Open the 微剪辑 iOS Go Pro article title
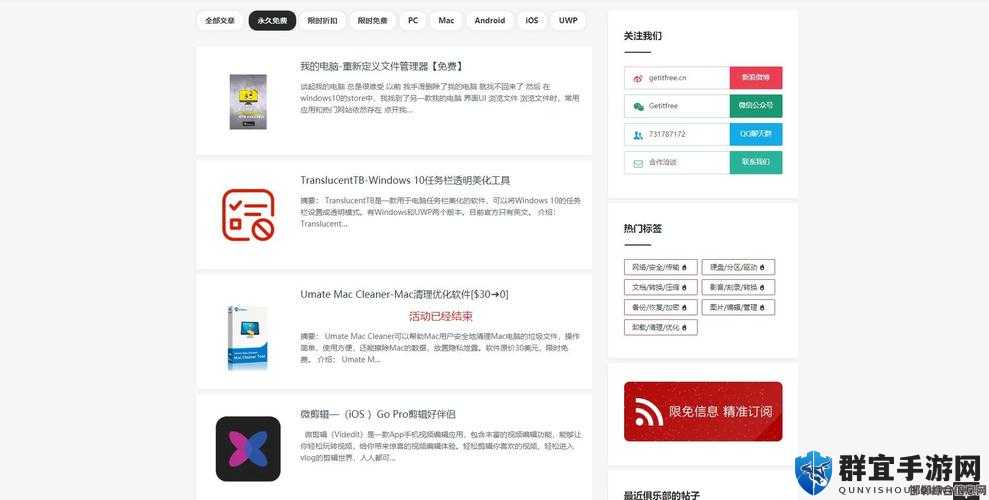This screenshot has width=989, height=500. point(378,414)
